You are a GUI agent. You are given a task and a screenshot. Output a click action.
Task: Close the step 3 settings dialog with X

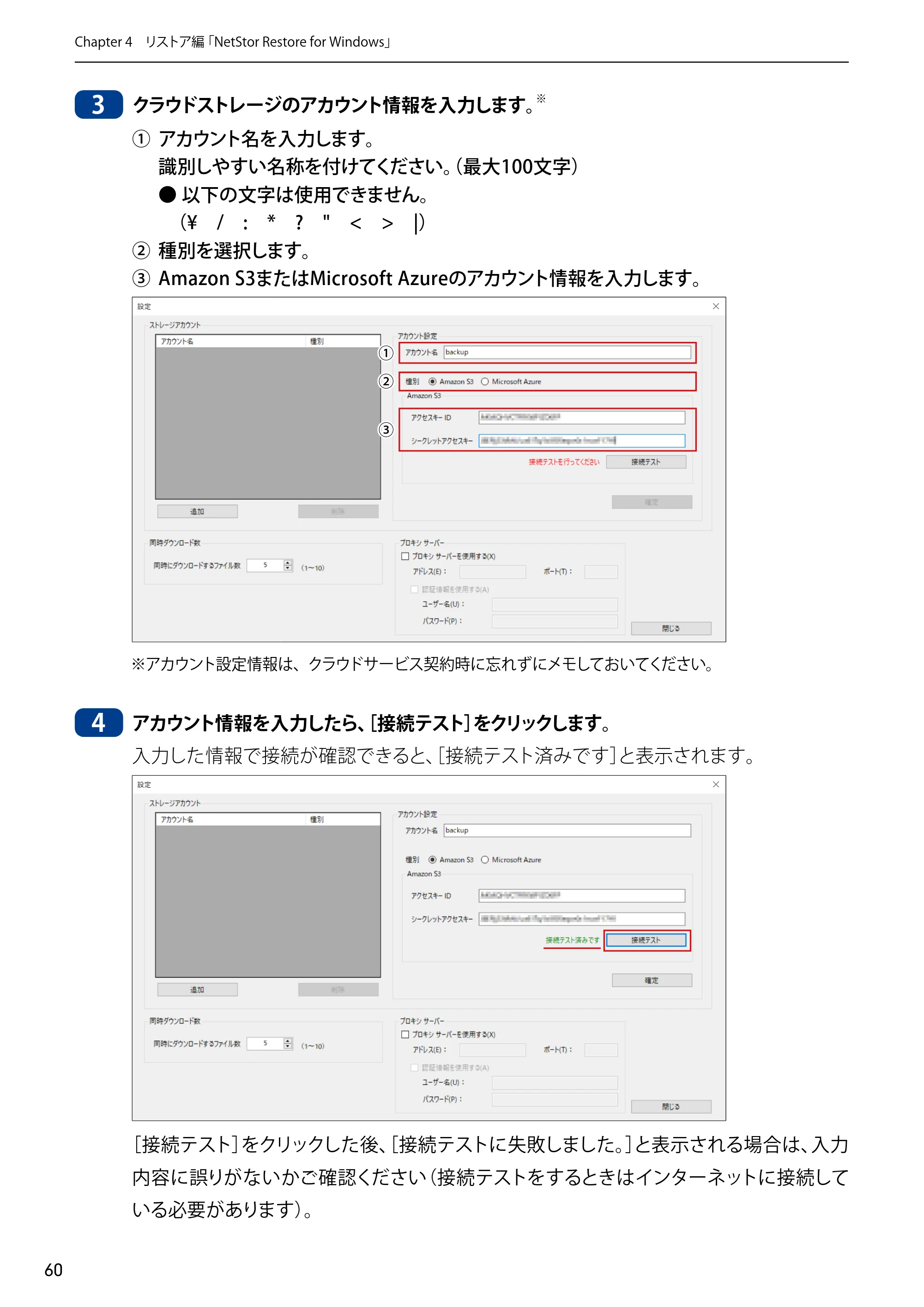tap(716, 306)
